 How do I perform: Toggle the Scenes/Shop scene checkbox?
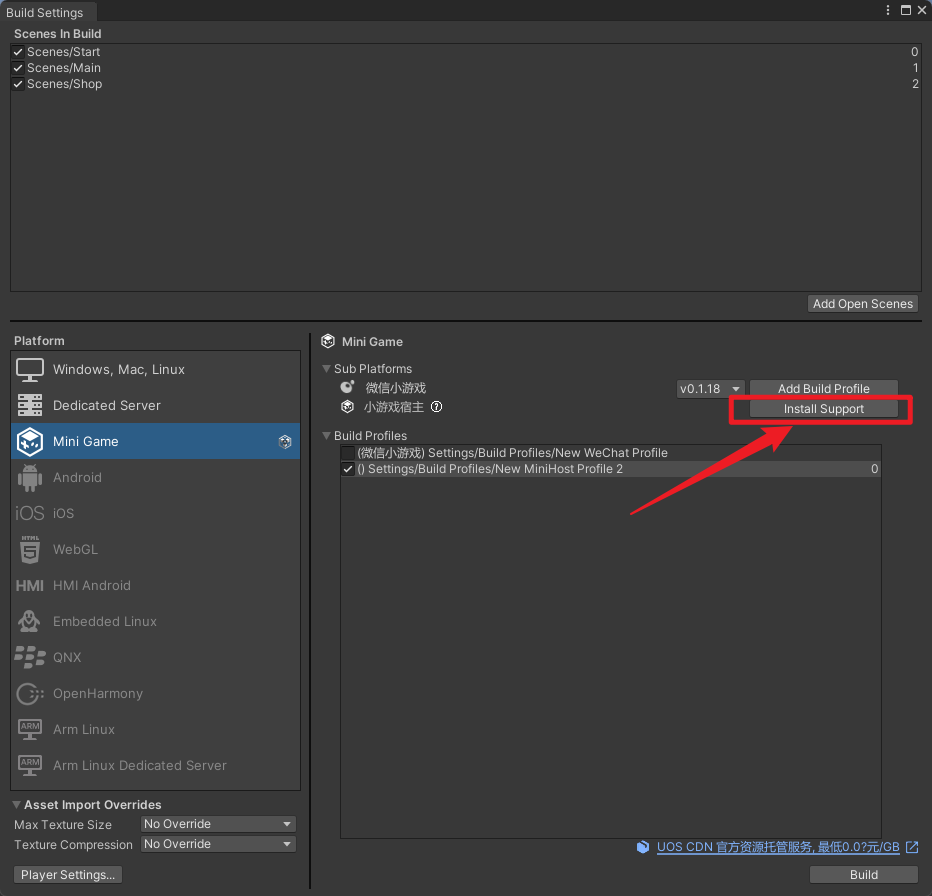tap(18, 84)
